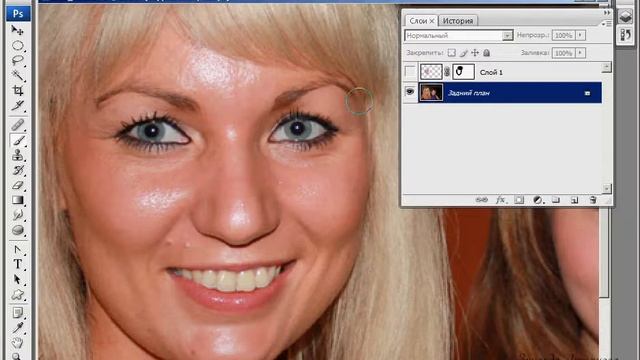This screenshot has height=360, width=640.
Task: Select the Задний план layer thumbnail
Action: 431,93
